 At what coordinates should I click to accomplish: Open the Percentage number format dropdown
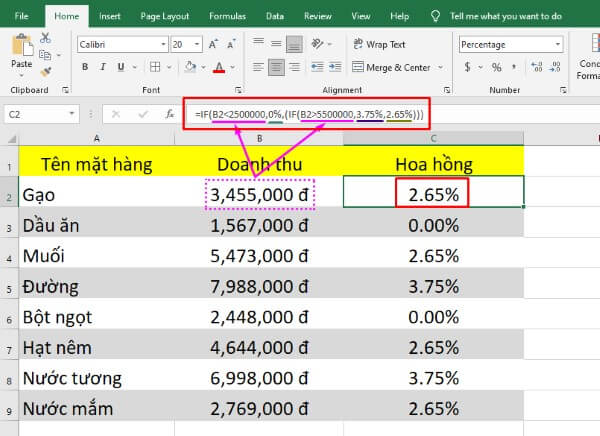tap(558, 44)
